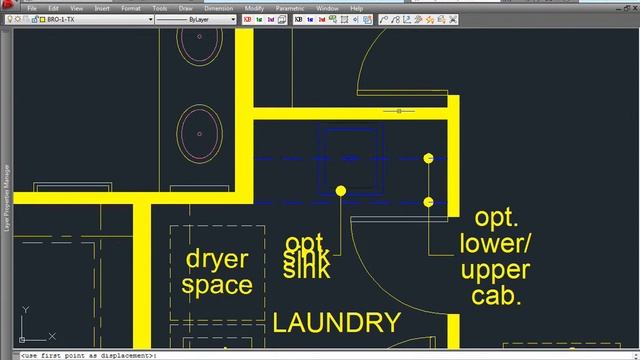Click the first curve icon in the rightmost toolbar

point(384,19)
